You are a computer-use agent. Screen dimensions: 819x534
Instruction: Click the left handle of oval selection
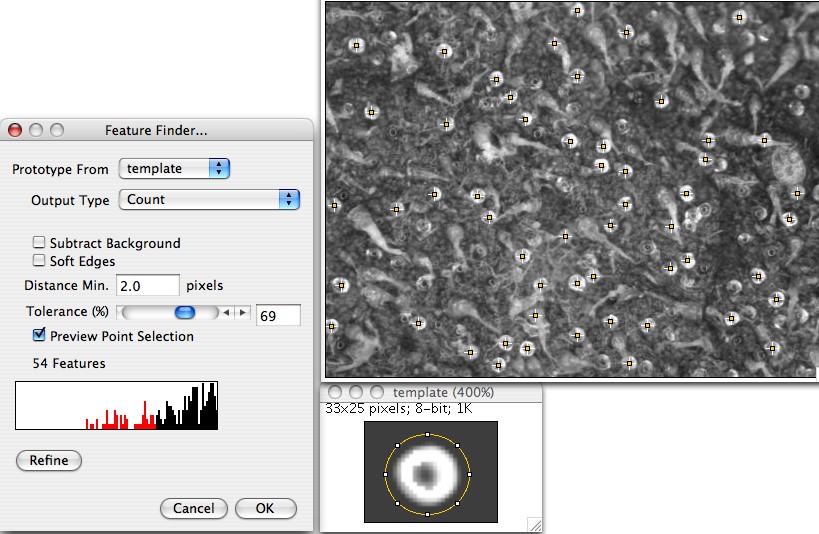point(386,474)
